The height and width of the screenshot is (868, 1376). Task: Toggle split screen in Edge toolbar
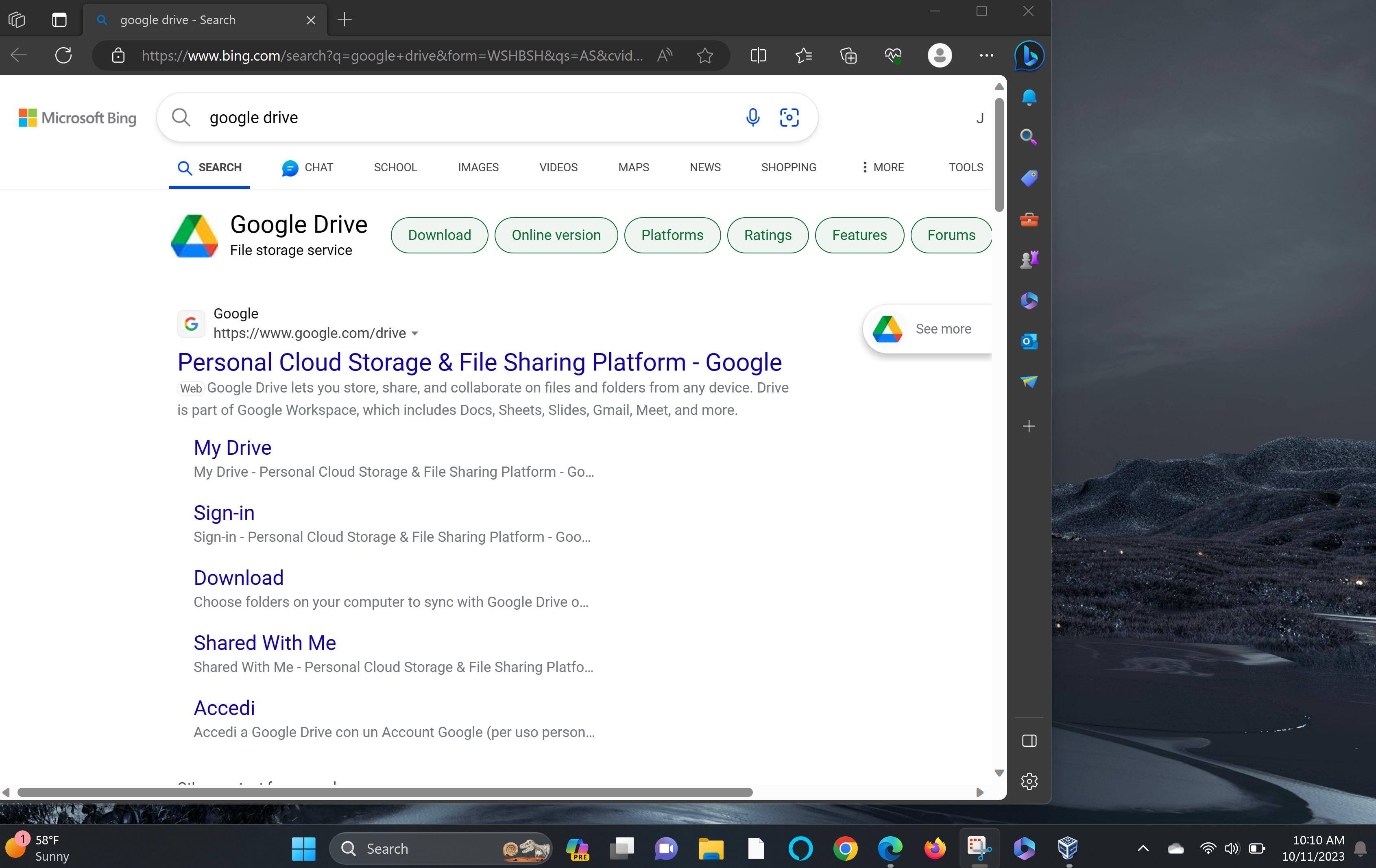point(758,55)
